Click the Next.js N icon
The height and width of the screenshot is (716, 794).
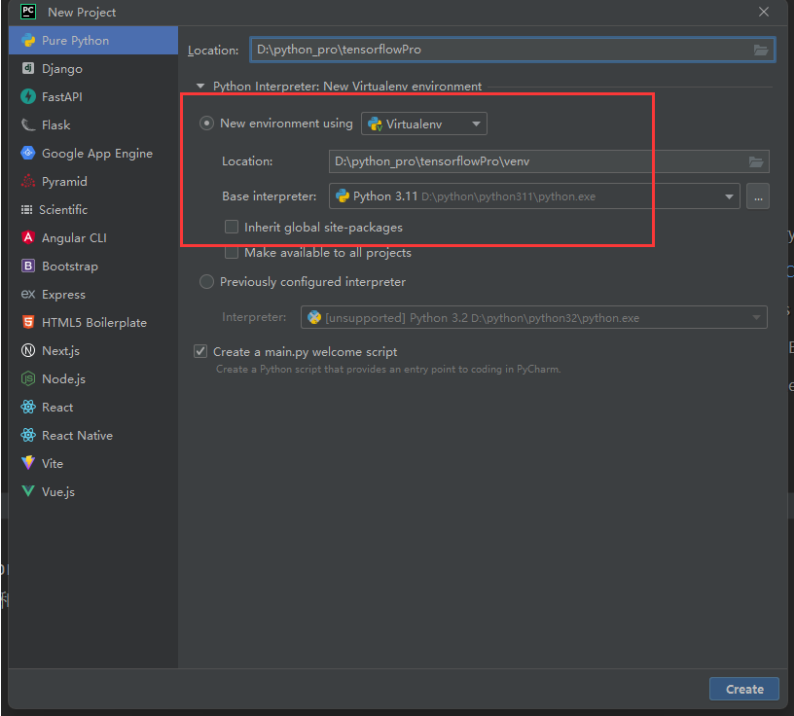[x=28, y=350]
